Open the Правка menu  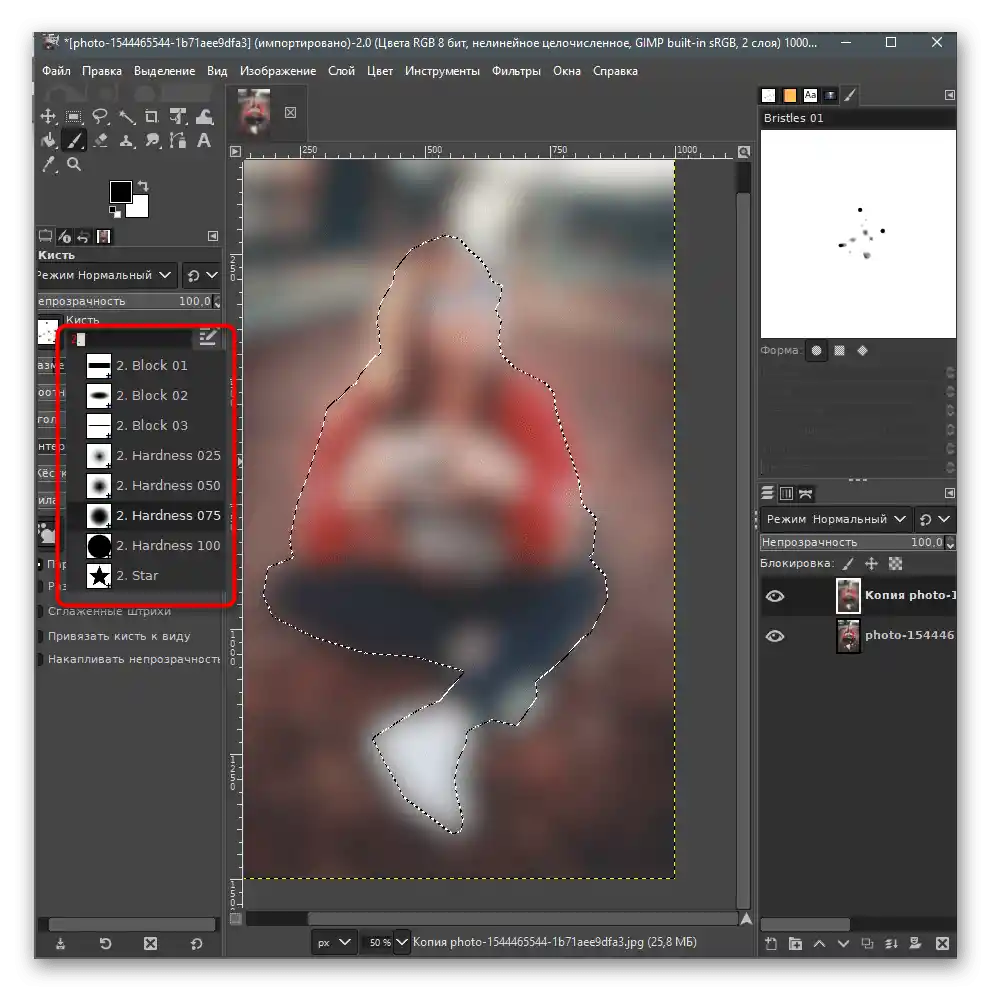102,71
